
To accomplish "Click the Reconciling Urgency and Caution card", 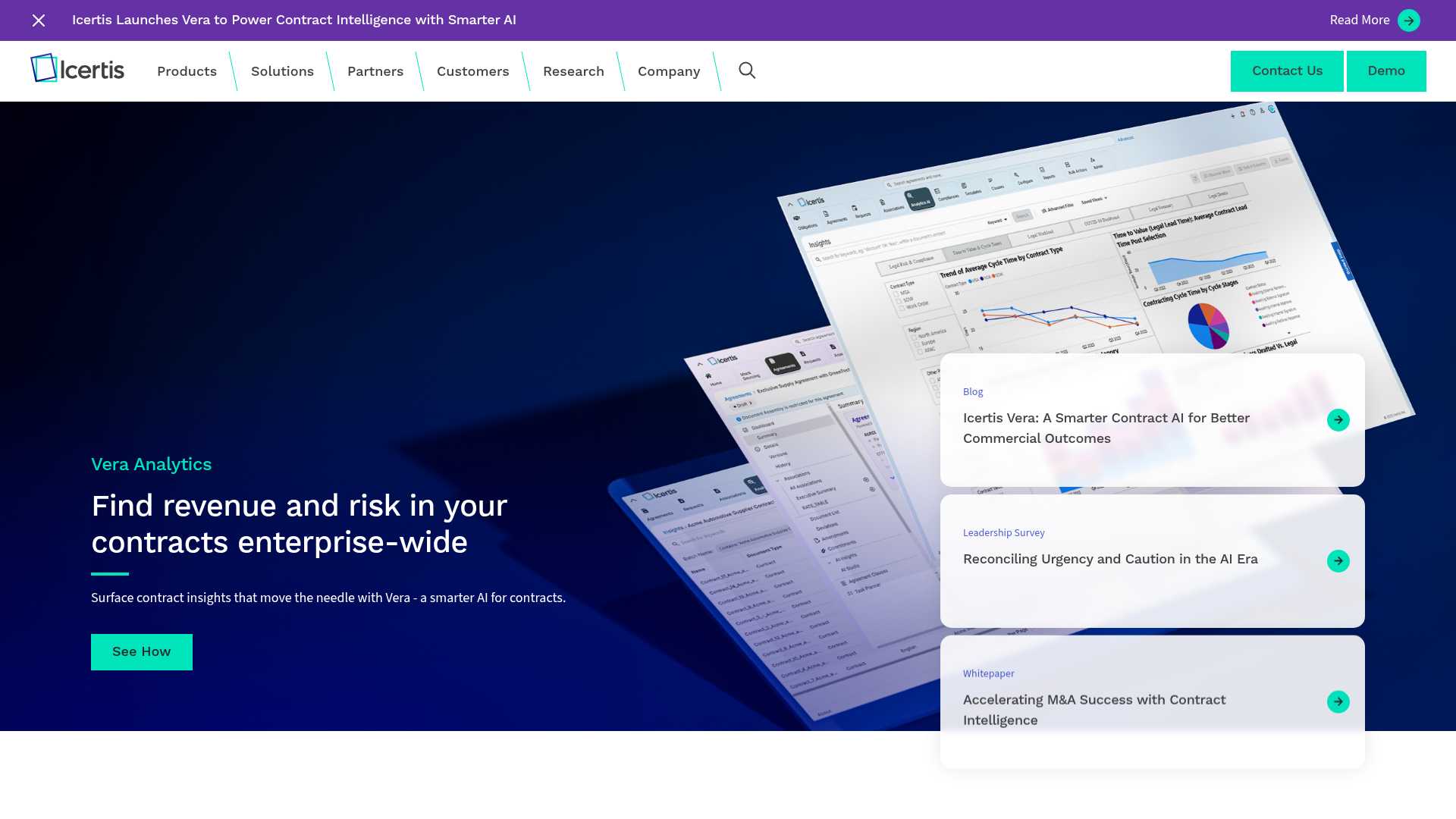I will (x=1109, y=559).
